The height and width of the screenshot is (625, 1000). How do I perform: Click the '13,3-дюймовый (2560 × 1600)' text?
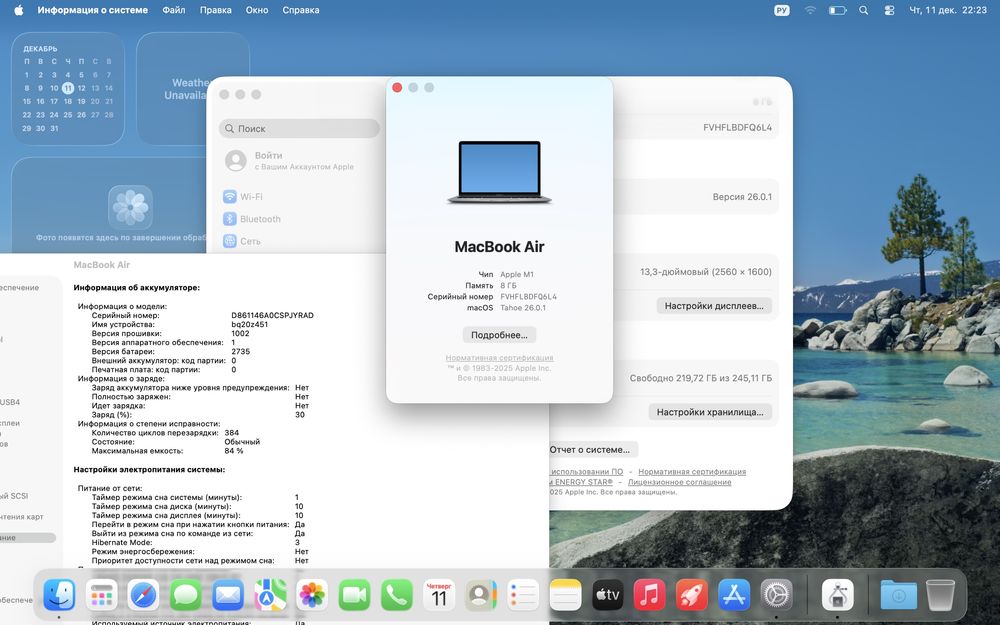[x=706, y=272]
